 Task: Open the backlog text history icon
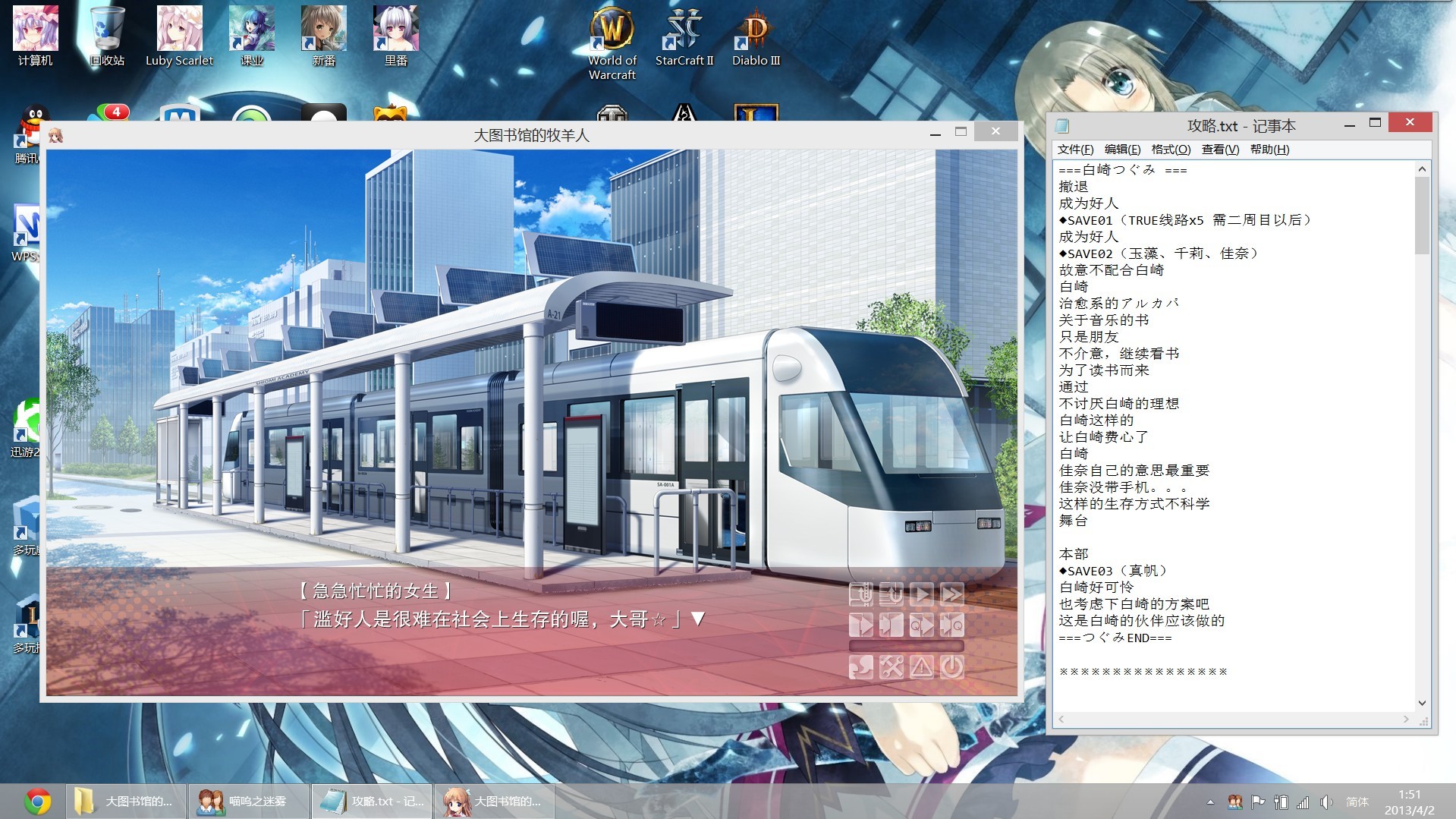pyautogui.click(x=892, y=594)
